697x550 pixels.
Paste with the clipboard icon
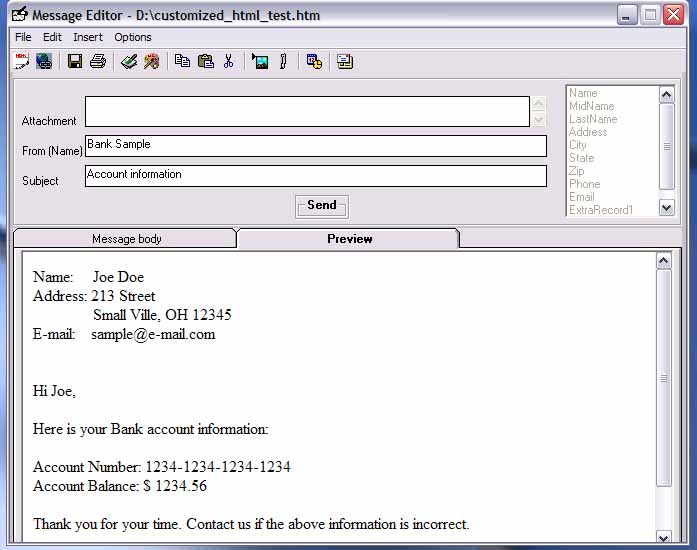click(205, 62)
